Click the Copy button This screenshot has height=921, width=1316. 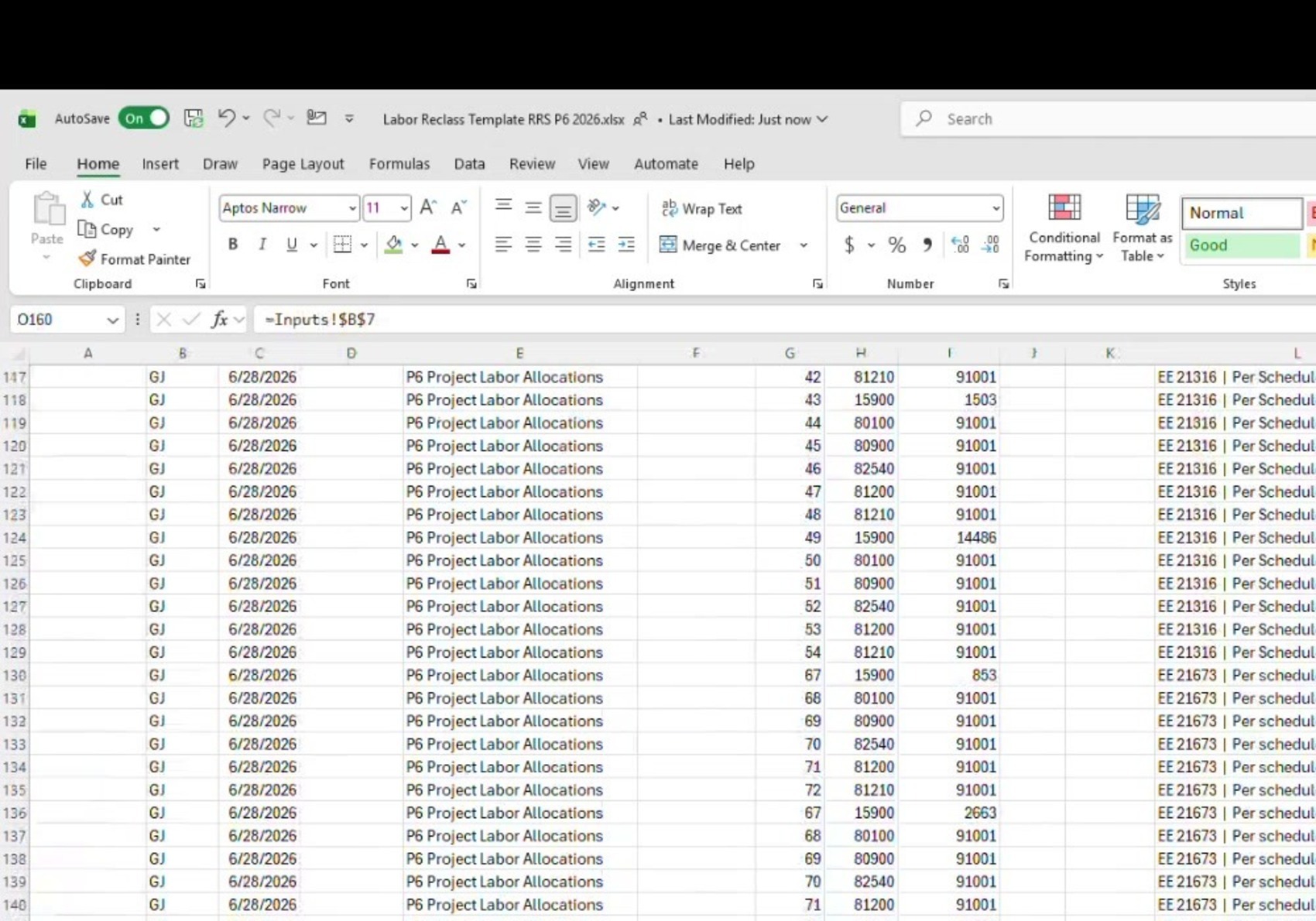click(x=107, y=229)
